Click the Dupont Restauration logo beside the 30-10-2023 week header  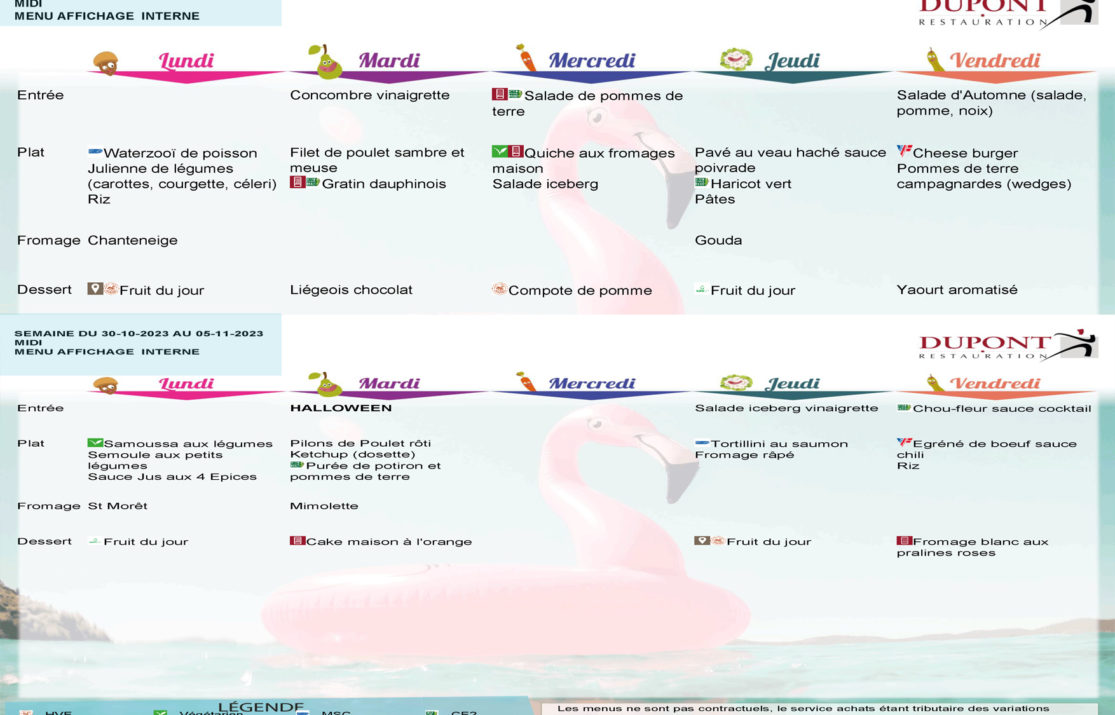click(1008, 345)
